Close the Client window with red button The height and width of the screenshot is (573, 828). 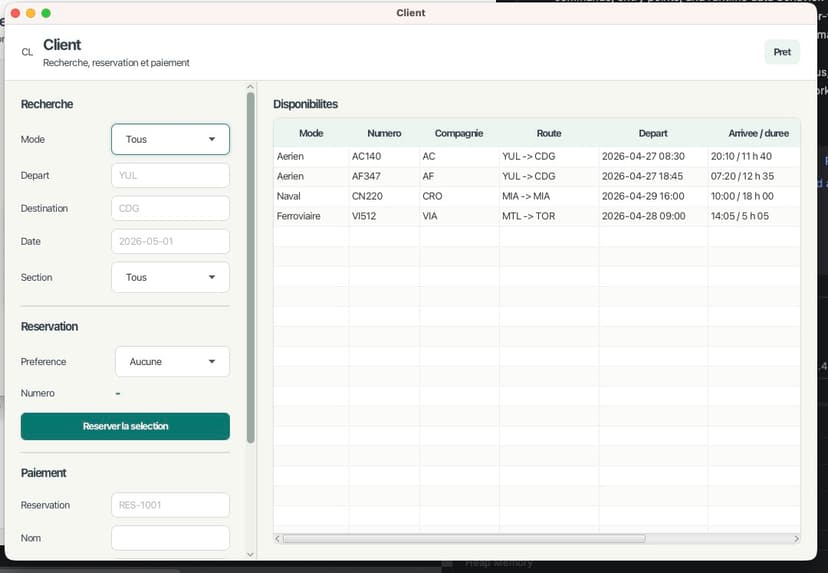point(15,13)
